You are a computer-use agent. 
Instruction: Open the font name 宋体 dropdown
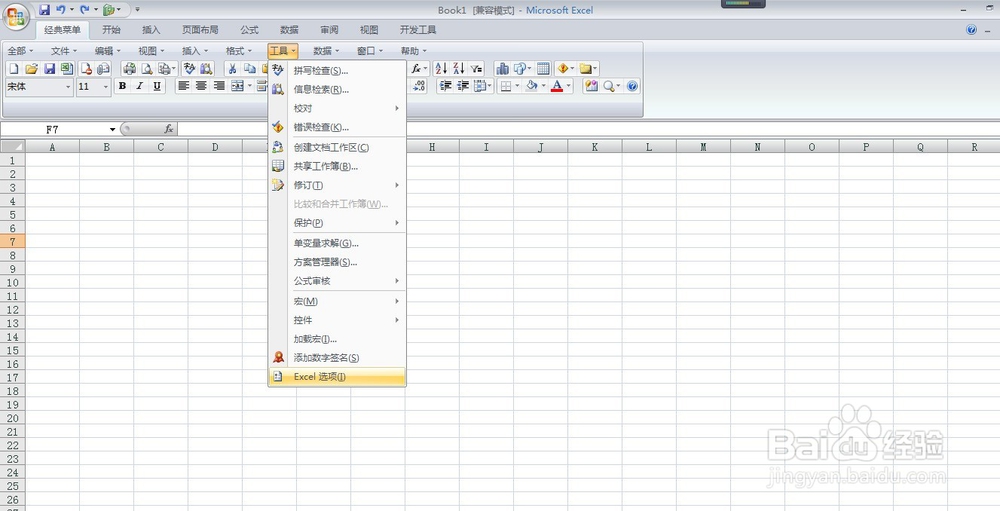tap(68, 87)
